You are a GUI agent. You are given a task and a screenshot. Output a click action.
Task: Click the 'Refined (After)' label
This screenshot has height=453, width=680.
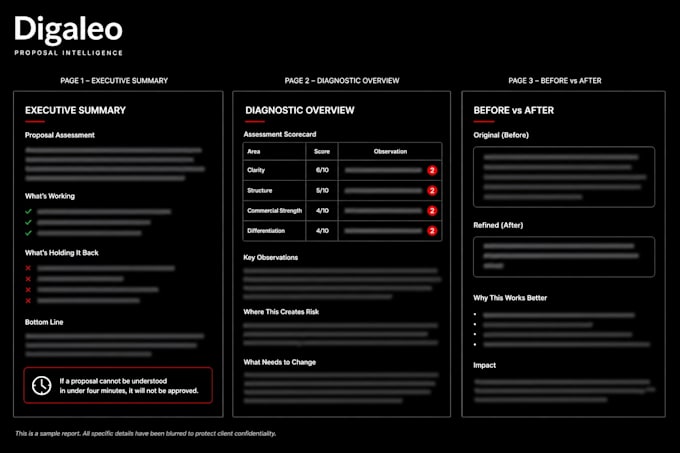[498, 225]
